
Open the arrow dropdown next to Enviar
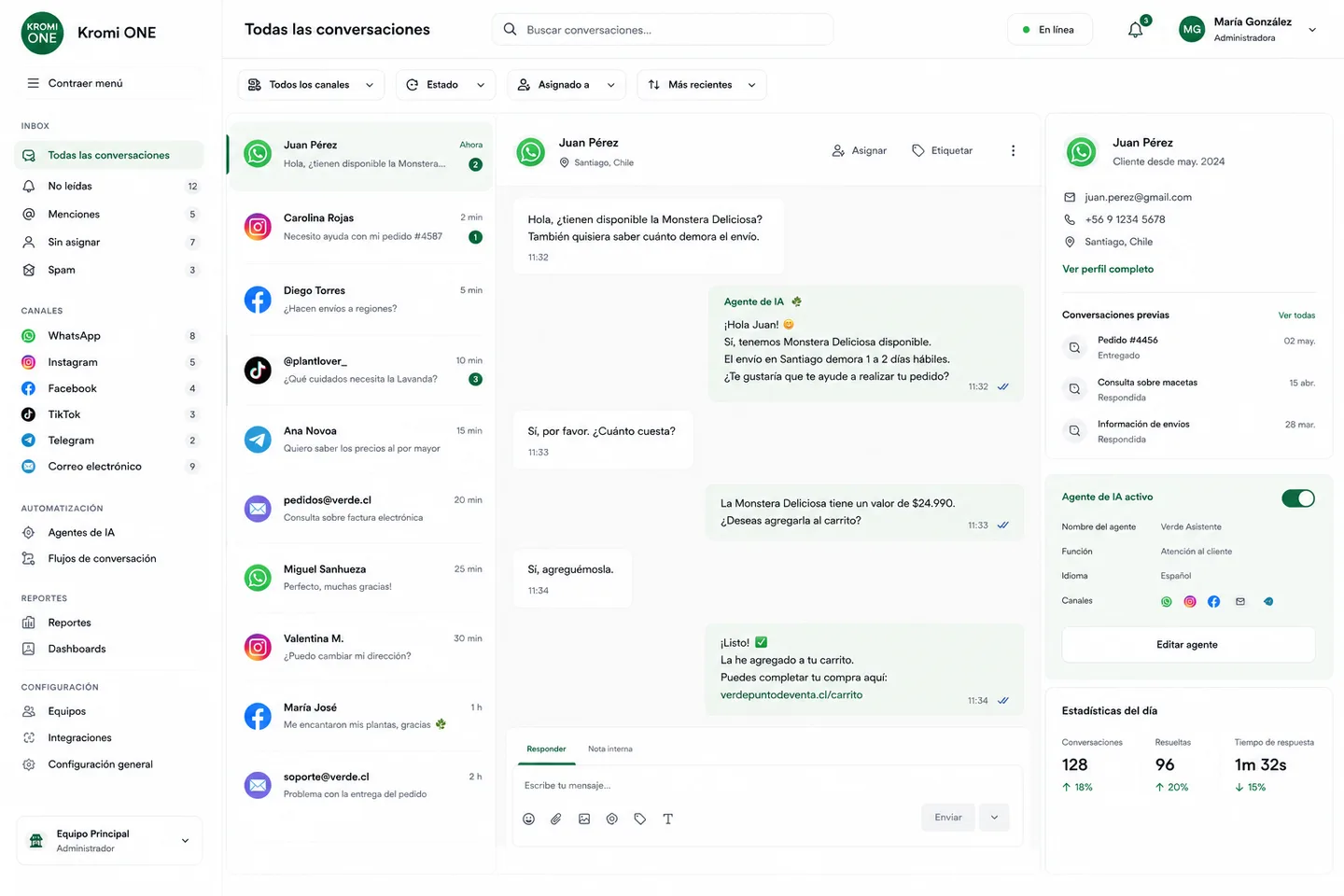point(994,818)
